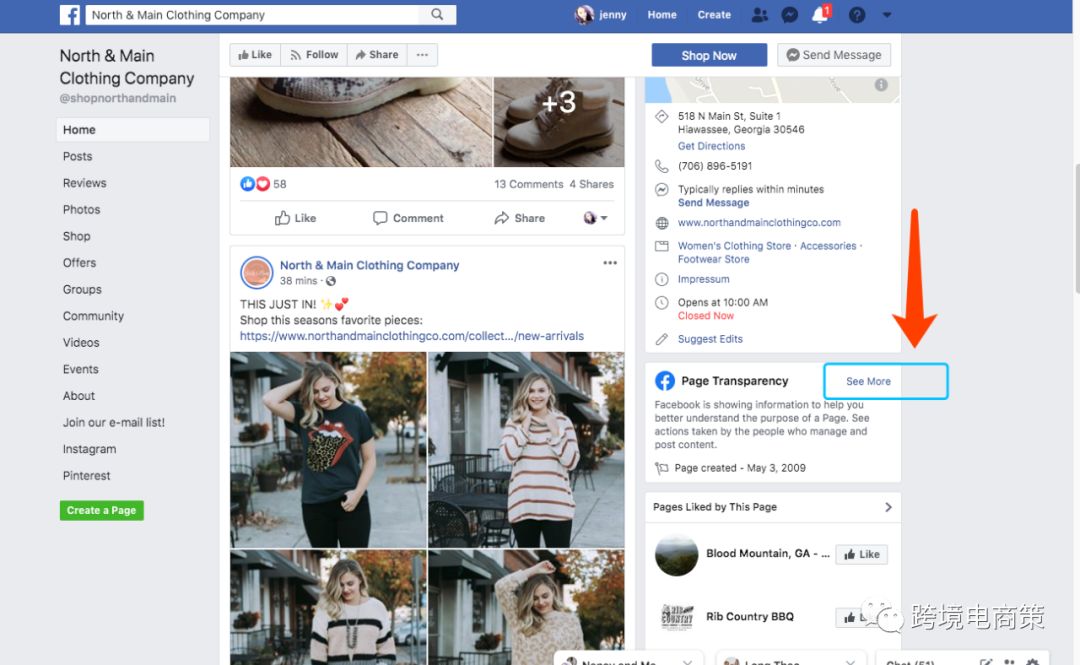Open the Messenger icon in top bar
Screen dimensions: 1080x665
point(790,15)
